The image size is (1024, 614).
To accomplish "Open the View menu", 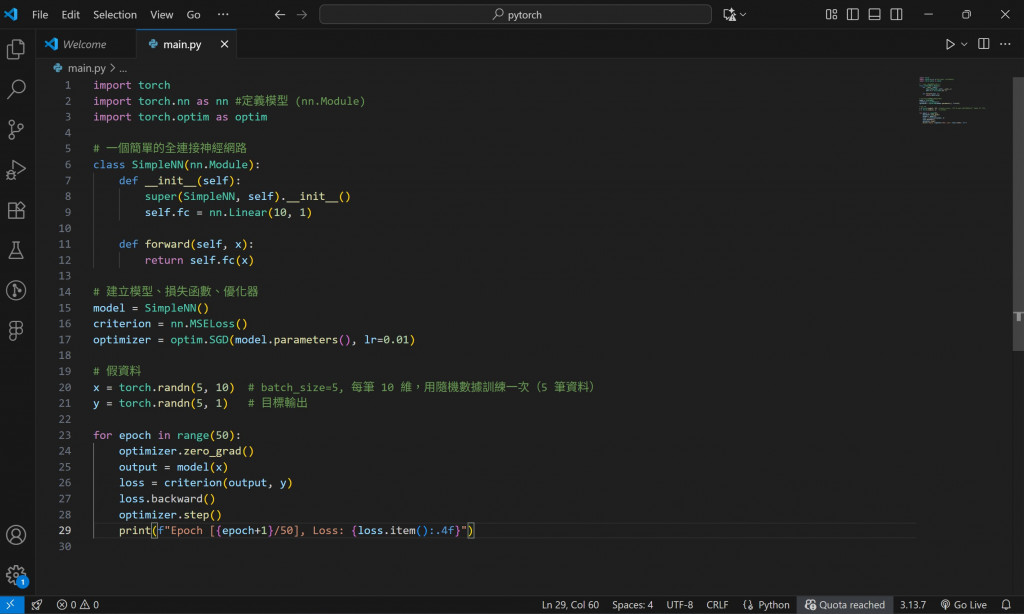I will pos(161,14).
